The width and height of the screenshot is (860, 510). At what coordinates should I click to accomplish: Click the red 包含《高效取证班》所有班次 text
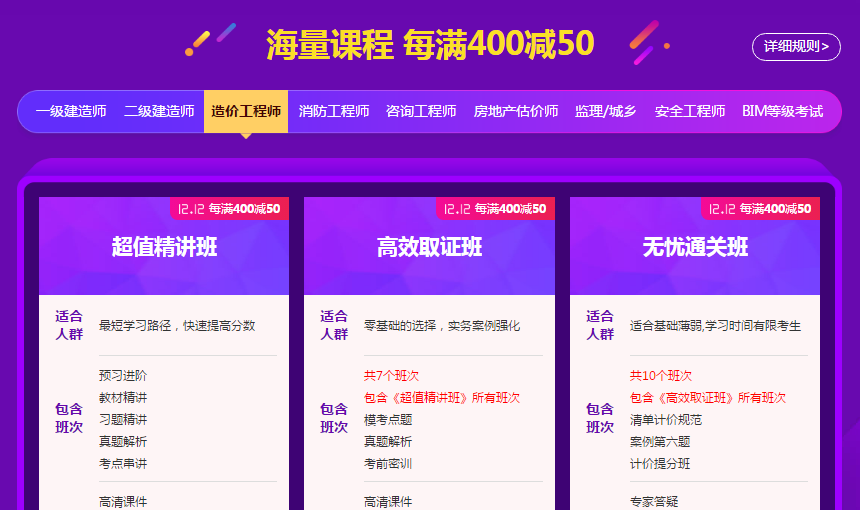click(708, 398)
